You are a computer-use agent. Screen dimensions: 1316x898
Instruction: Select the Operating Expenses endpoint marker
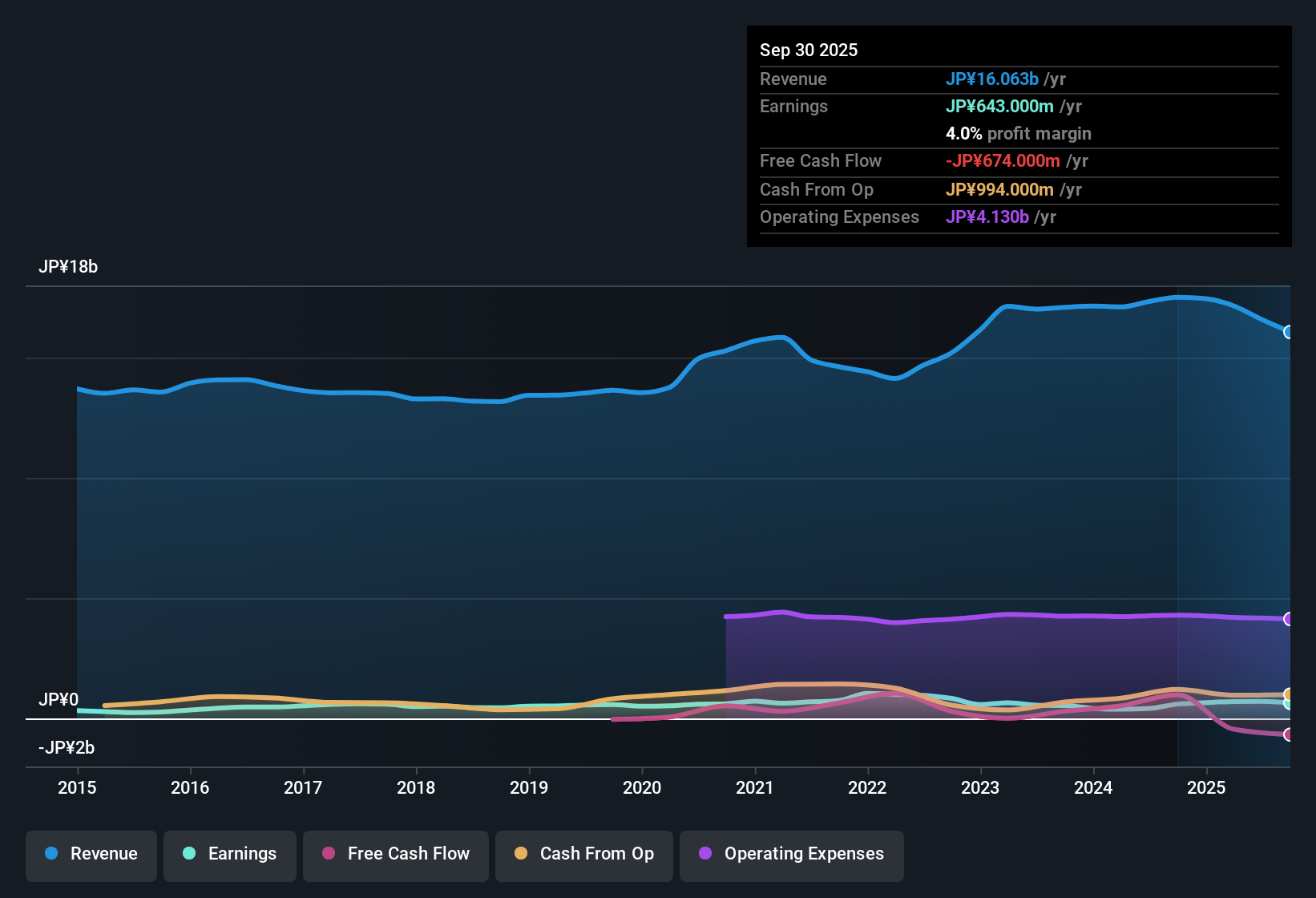[x=1289, y=618]
